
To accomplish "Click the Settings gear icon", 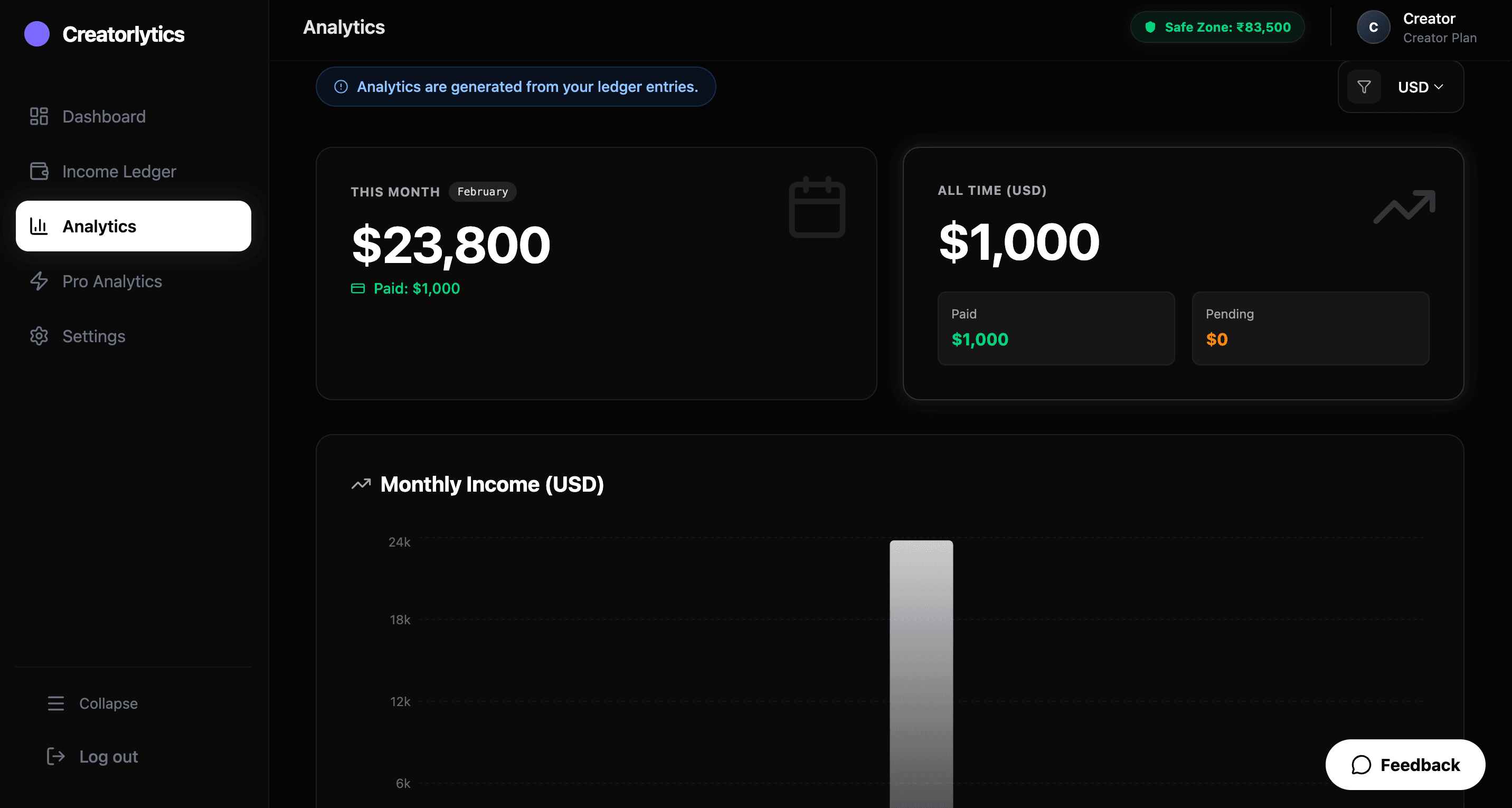I will [39, 336].
